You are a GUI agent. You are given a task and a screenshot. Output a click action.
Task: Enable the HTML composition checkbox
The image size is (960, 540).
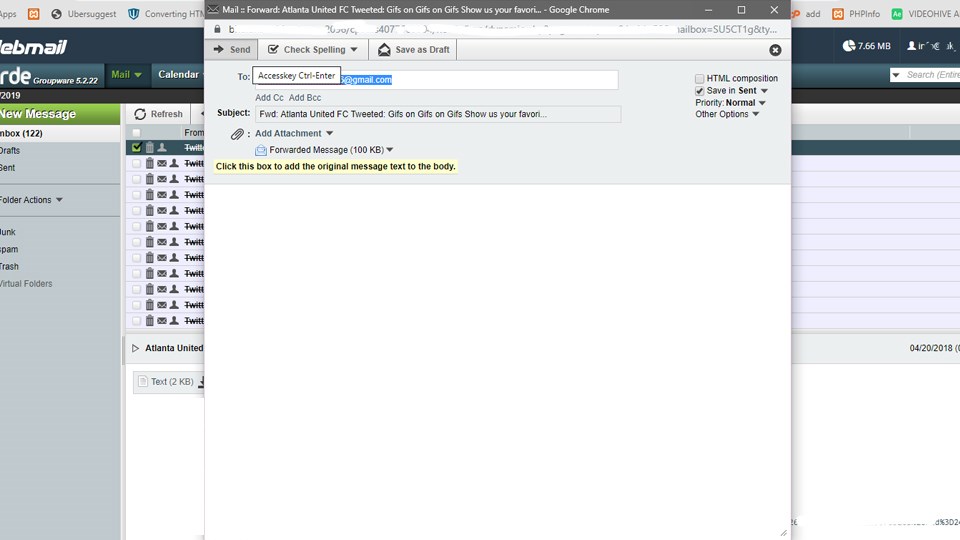[700, 79]
